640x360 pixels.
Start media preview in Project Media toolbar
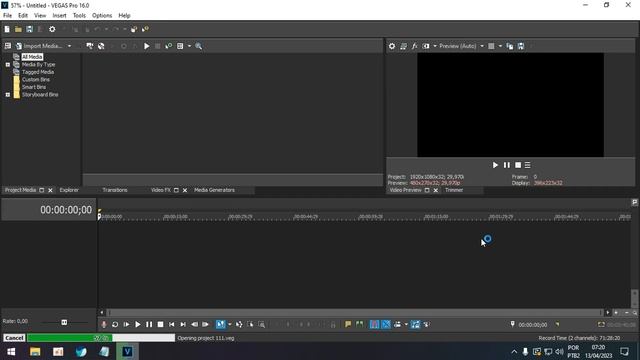(x=147, y=46)
